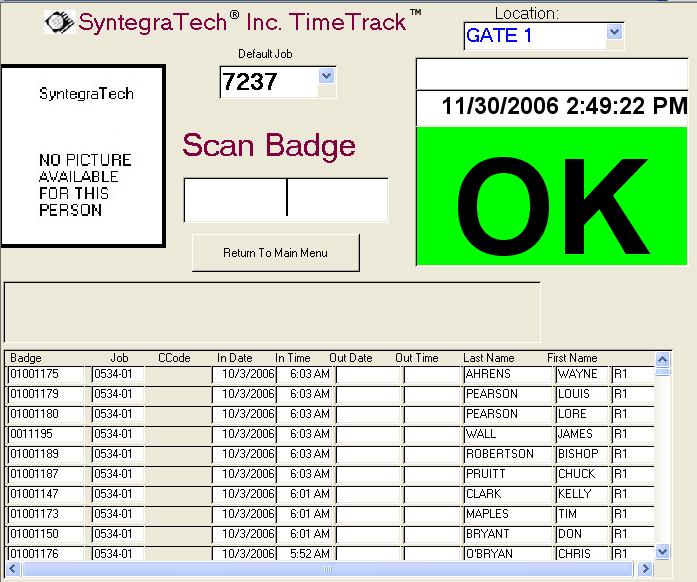Click the employee picture placeholder box
Viewport: 697px width, 582px height.
pyautogui.click(x=83, y=156)
